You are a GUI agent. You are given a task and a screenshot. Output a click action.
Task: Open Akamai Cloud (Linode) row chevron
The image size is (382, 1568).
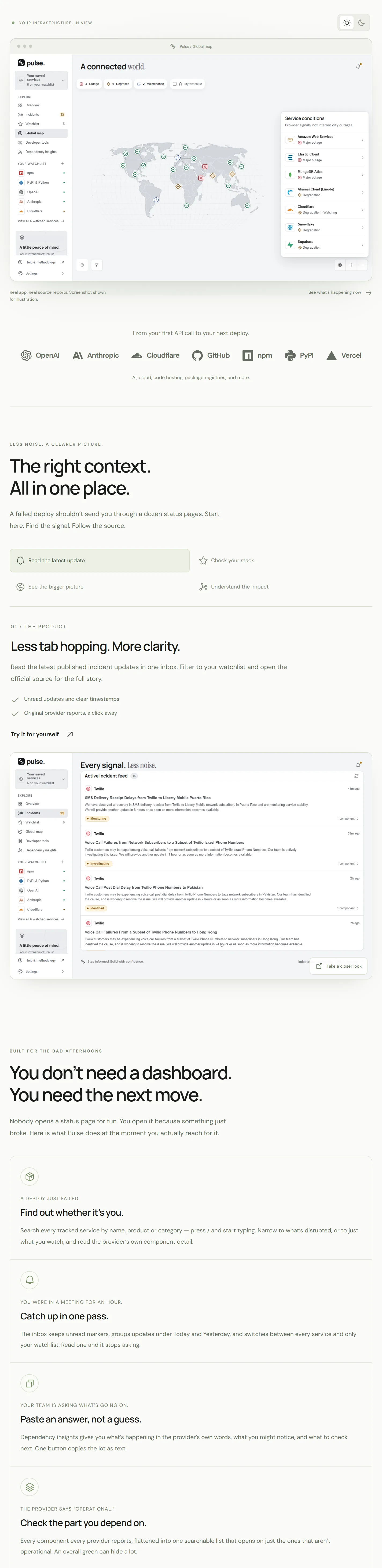362,192
